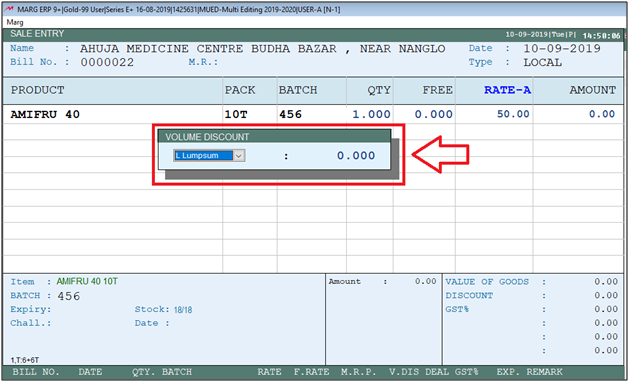Open the Lumpsum discount type dropdown
This screenshot has height=382, width=630.
click(x=239, y=155)
